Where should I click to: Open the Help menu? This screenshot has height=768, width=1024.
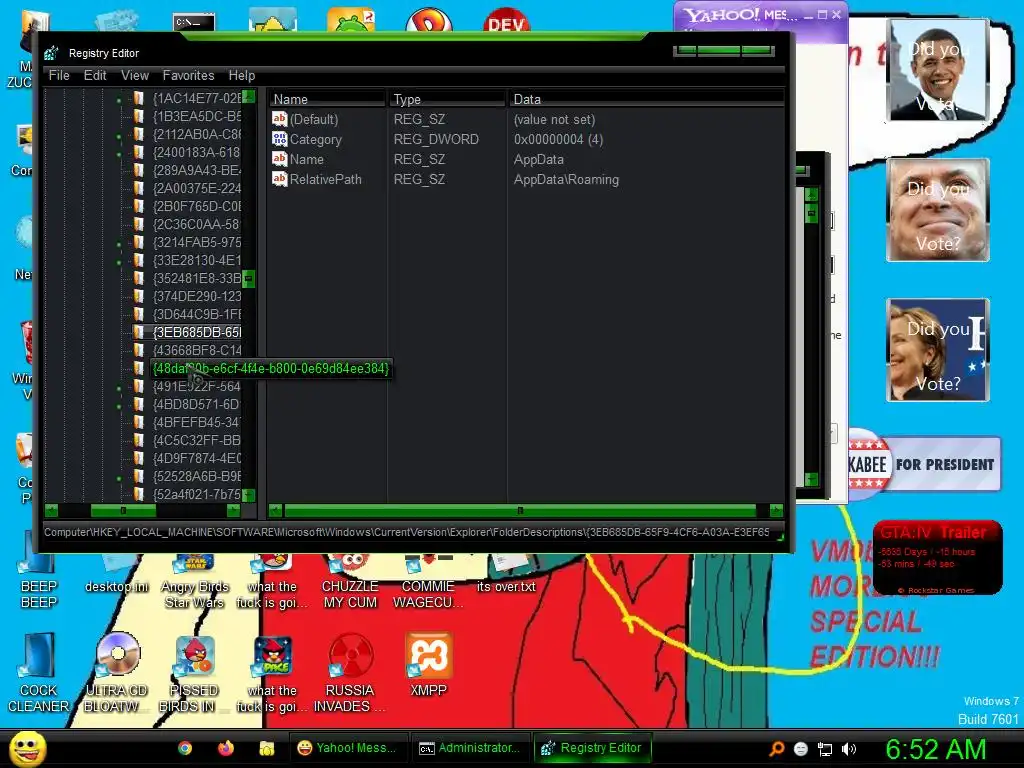(x=242, y=75)
